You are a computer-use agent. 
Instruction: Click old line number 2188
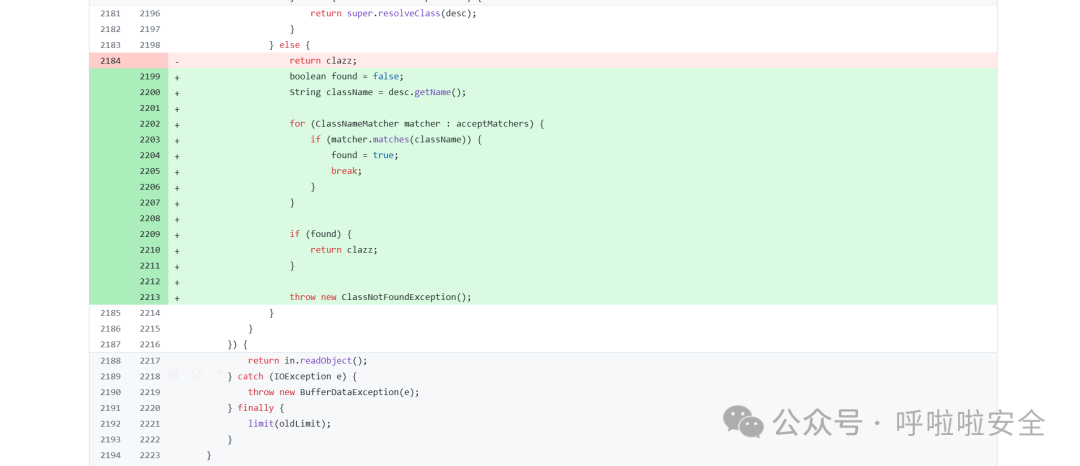(110, 361)
